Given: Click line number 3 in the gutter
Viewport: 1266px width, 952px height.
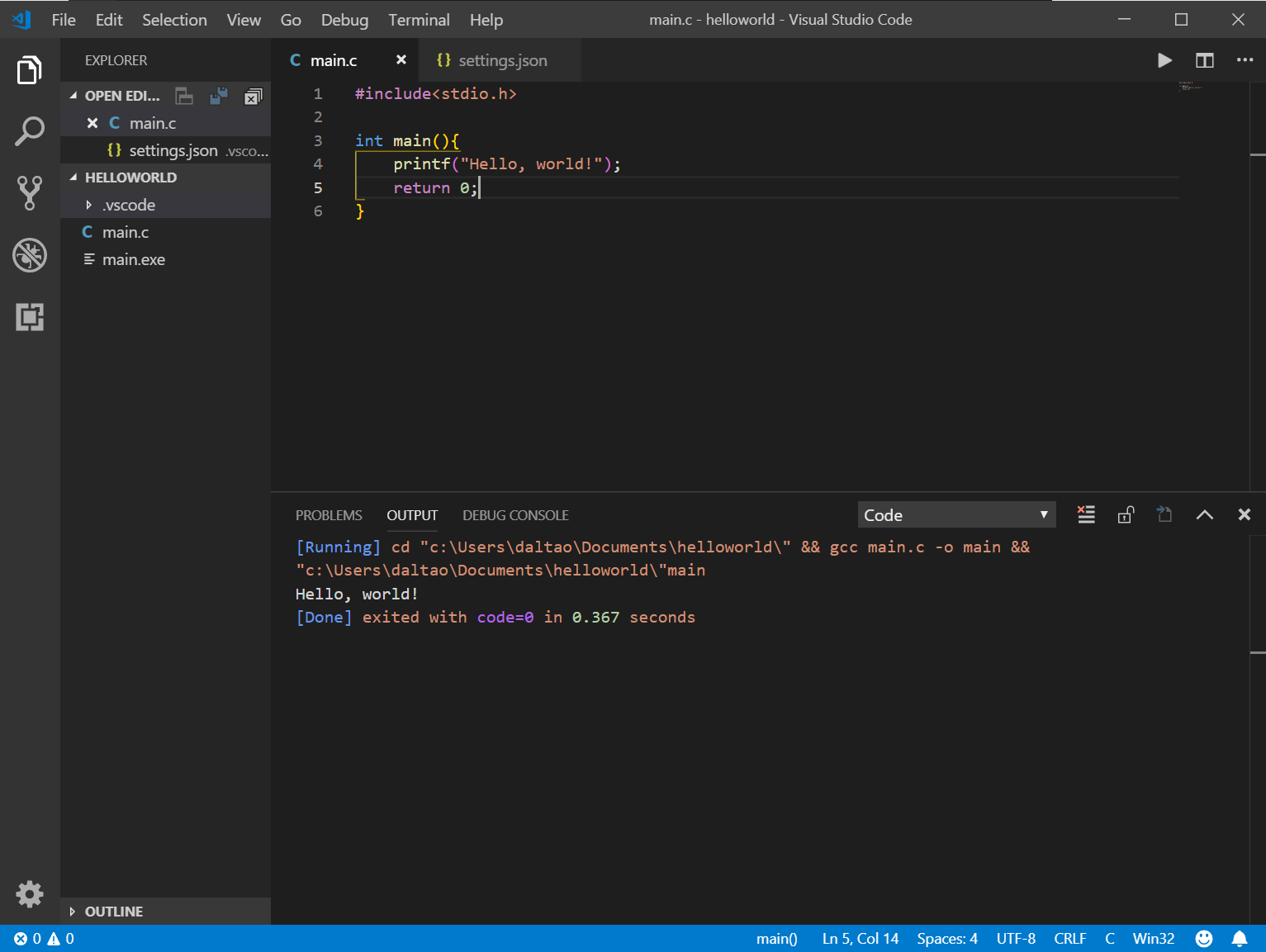Looking at the screenshot, I should [x=318, y=140].
